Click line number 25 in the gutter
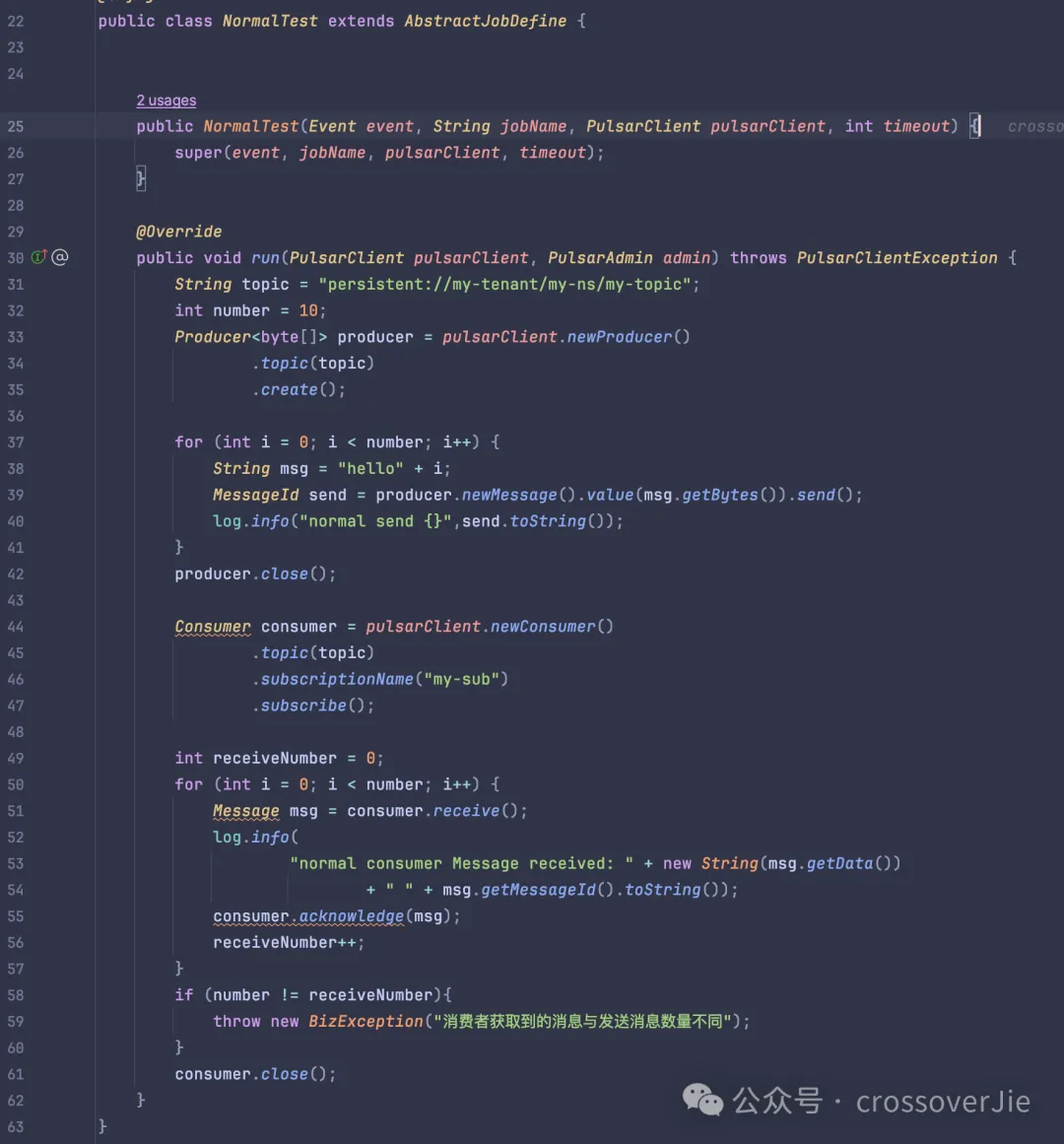Screen dimensions: 1064x1144 click(x=16, y=126)
